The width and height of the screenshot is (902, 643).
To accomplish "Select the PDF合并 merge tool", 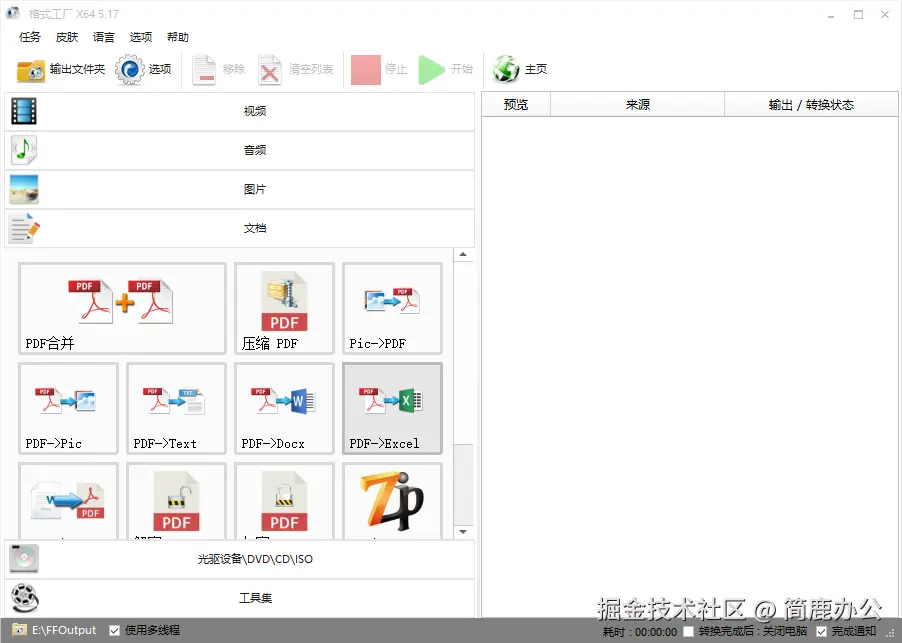I will [121, 308].
